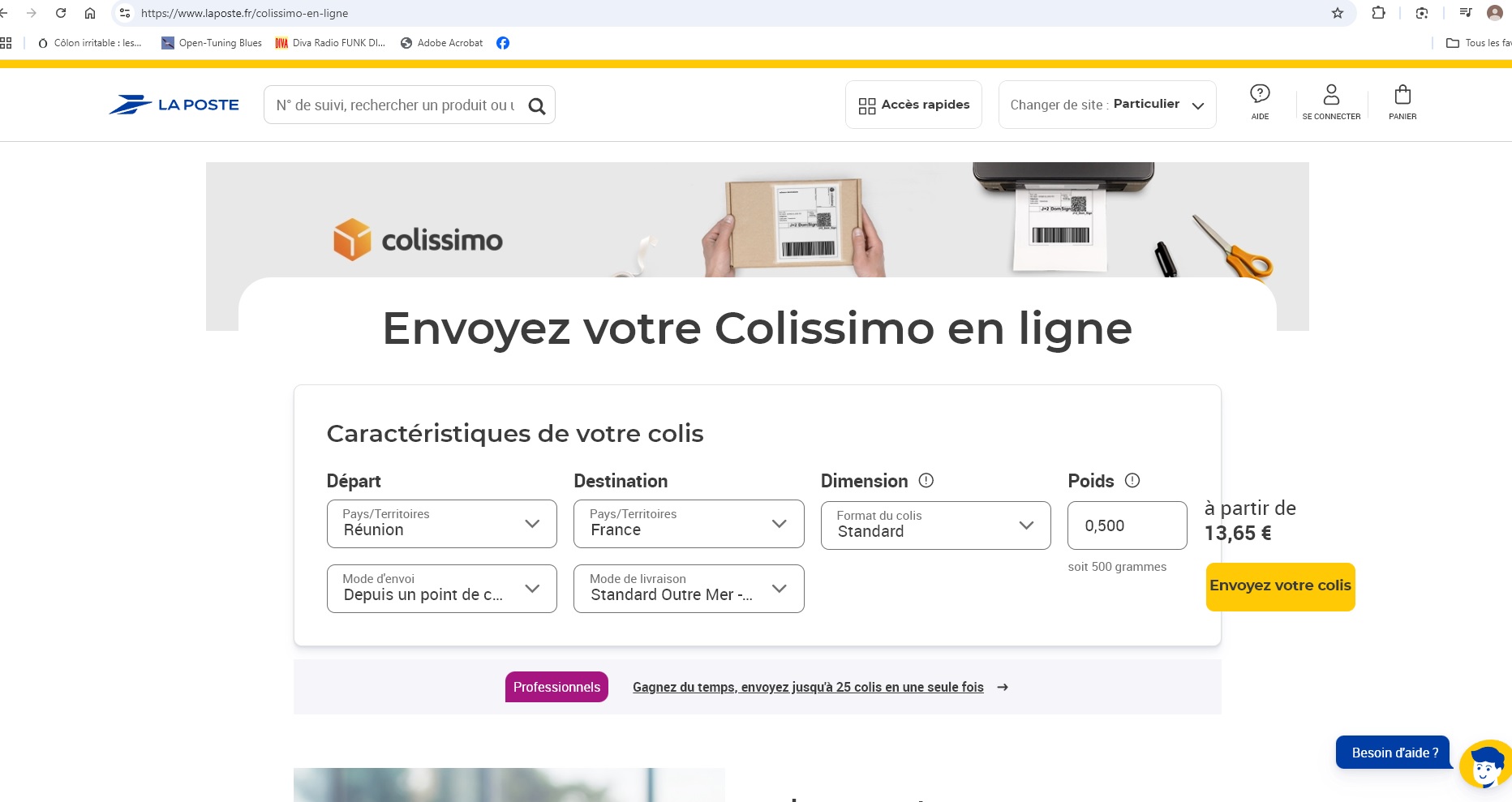Open the Diva Radio FUNK bookmark
This screenshot has height=802, width=1512.
point(330,43)
